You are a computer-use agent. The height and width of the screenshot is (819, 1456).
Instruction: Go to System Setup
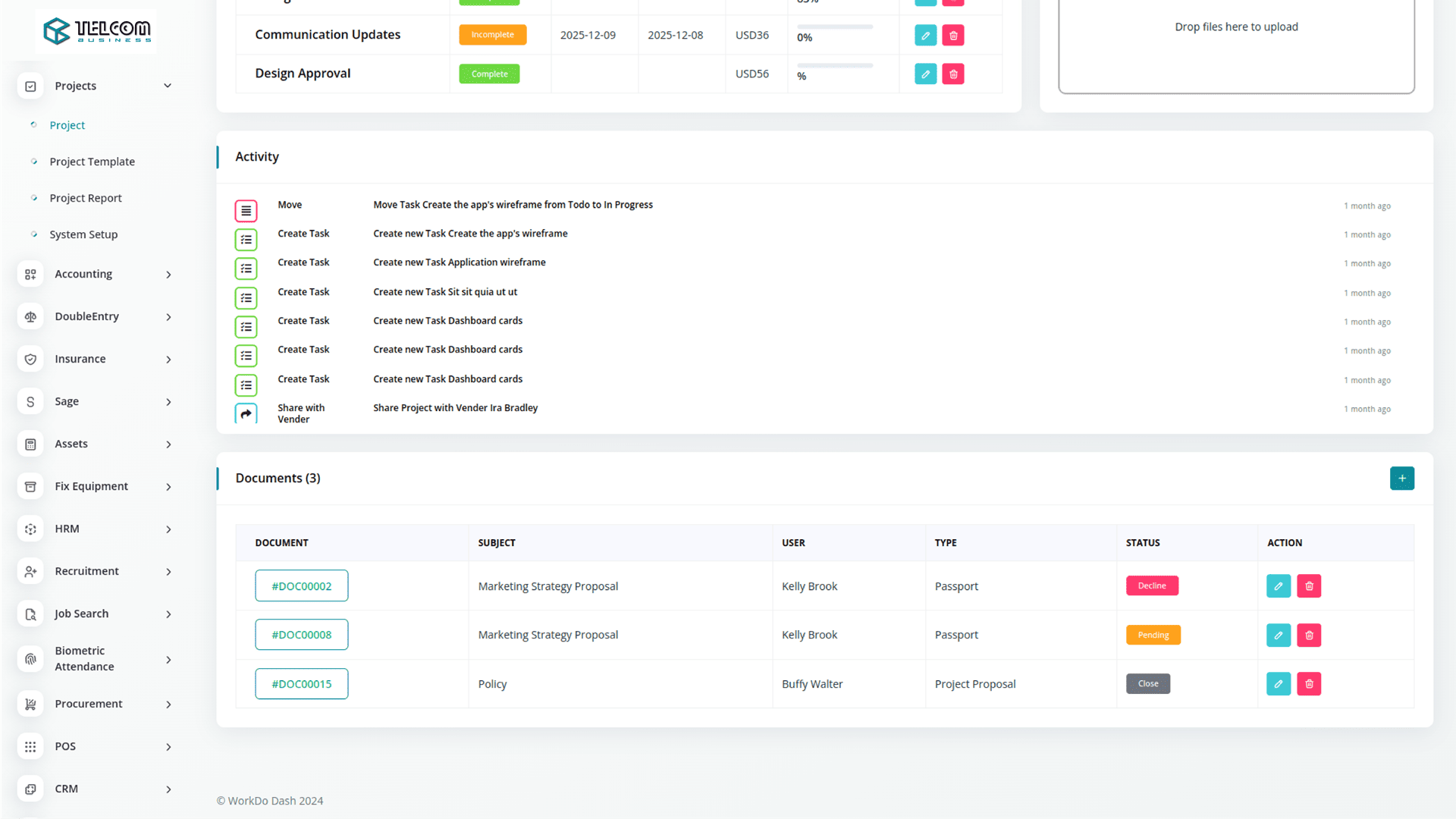click(x=83, y=234)
